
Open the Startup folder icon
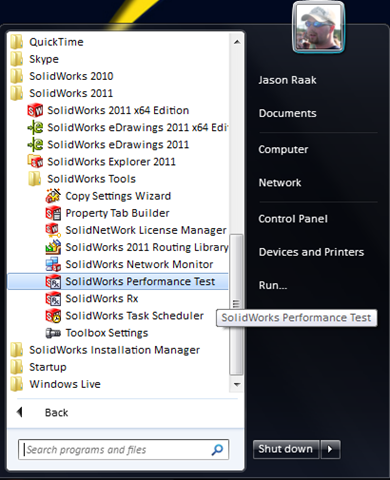point(17,367)
